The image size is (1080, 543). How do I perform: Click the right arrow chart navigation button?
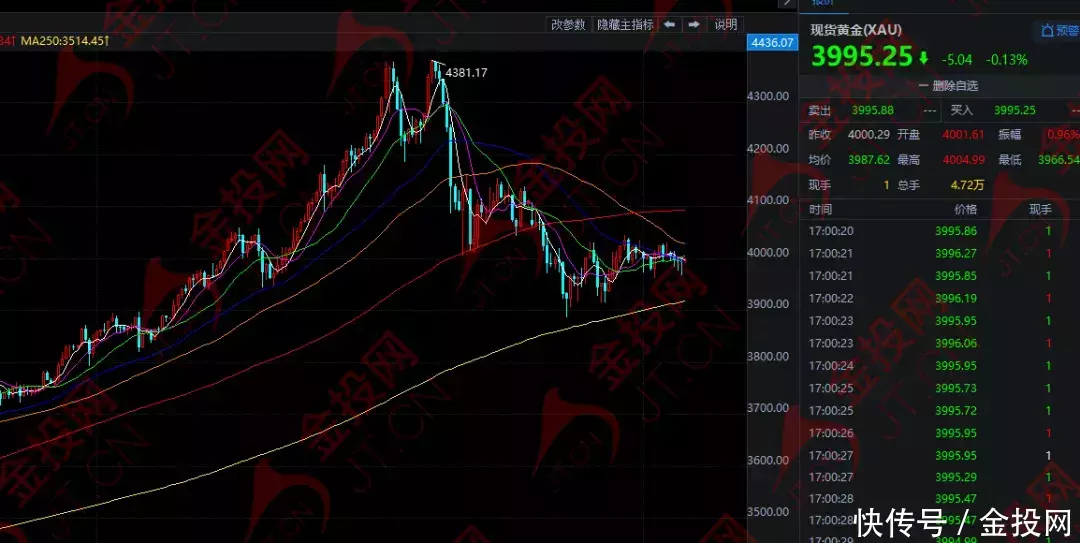[x=692, y=25]
